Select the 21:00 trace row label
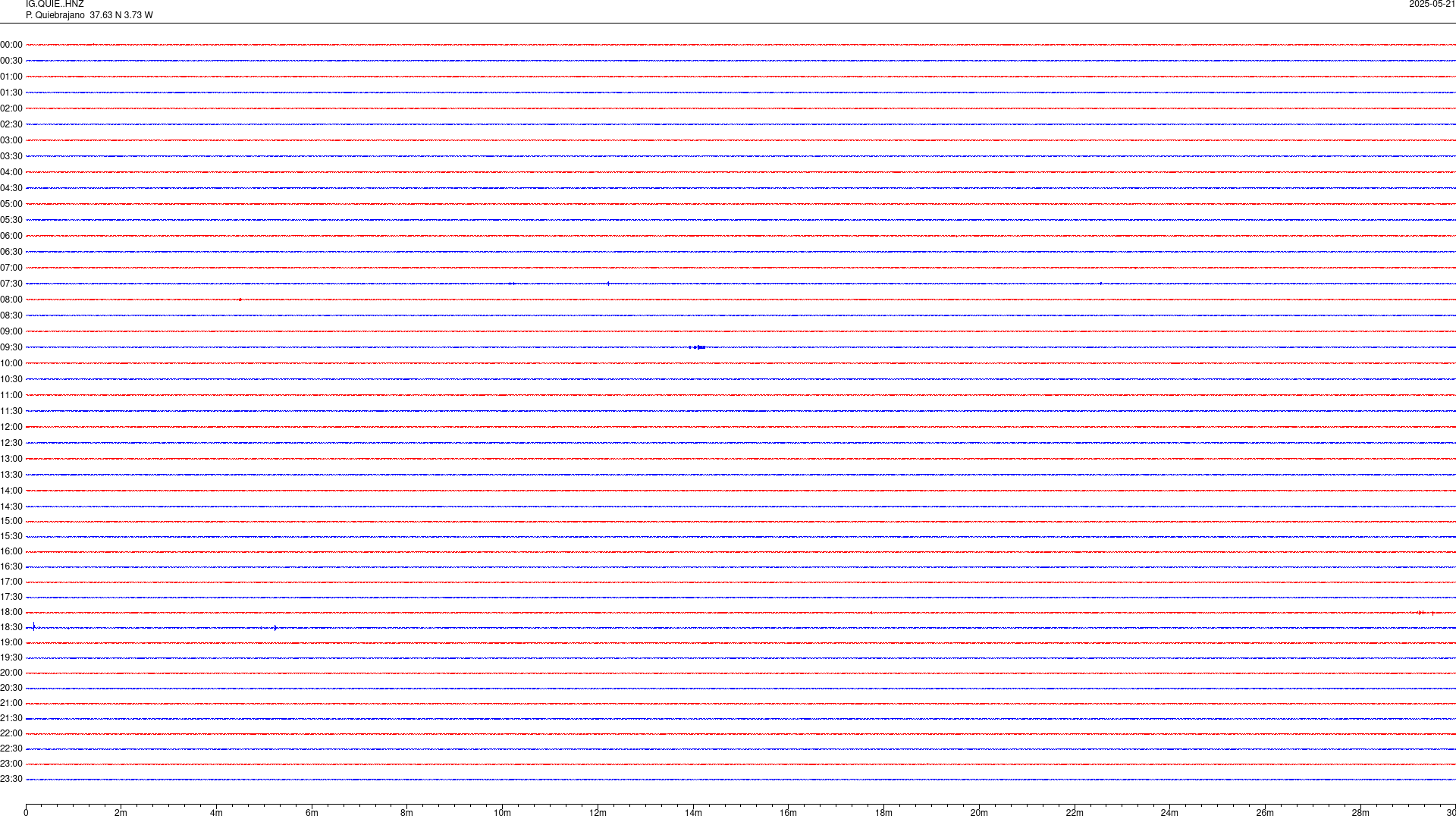1456x819 pixels. 11,703
